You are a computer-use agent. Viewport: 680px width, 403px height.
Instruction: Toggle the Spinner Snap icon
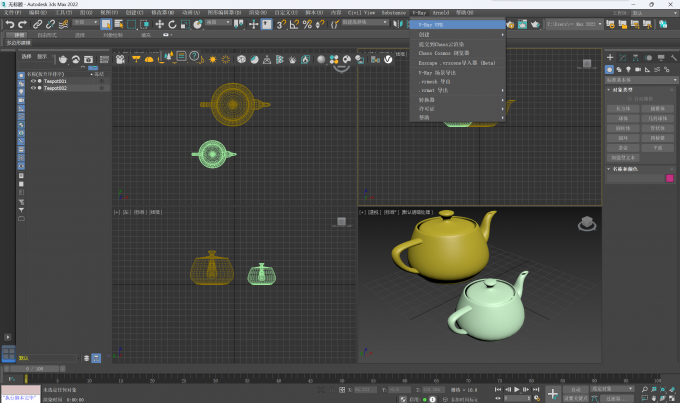(320, 24)
